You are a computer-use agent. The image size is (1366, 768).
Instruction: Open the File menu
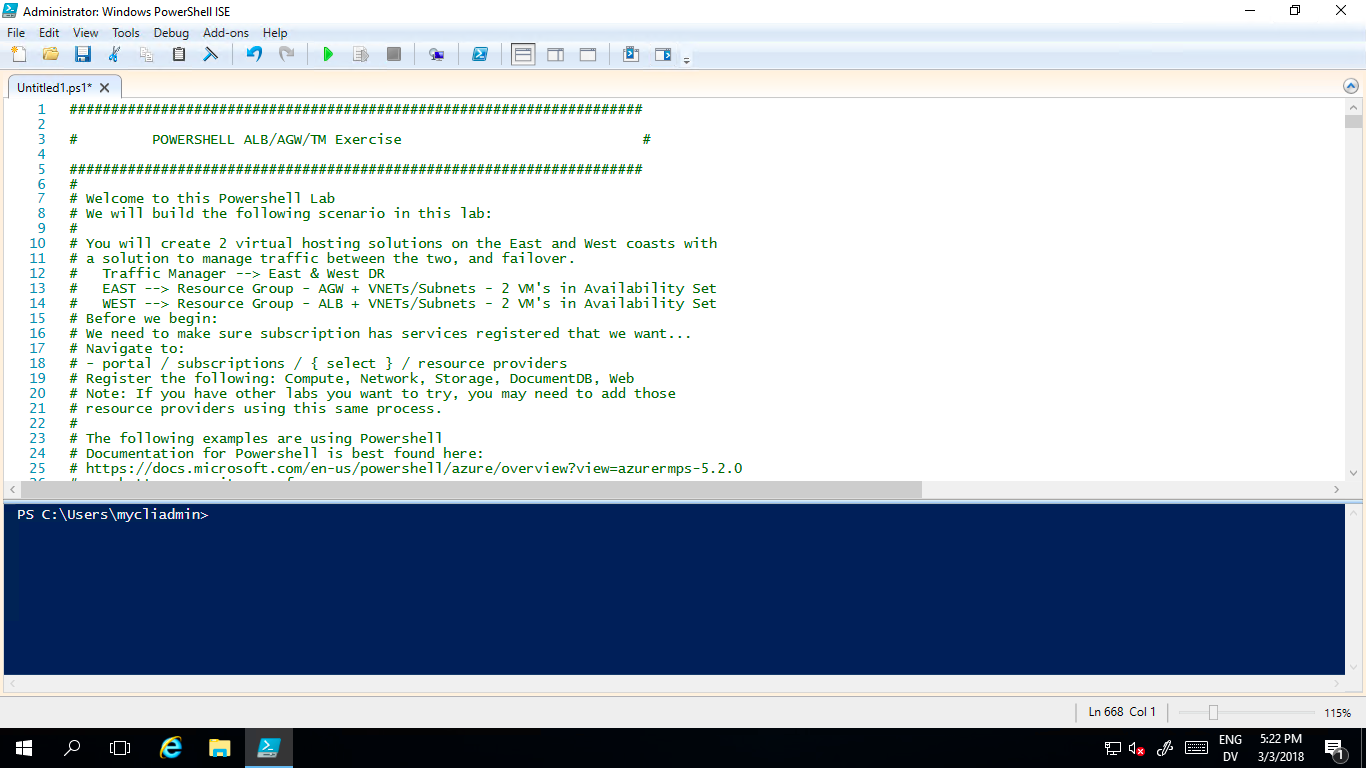click(16, 32)
